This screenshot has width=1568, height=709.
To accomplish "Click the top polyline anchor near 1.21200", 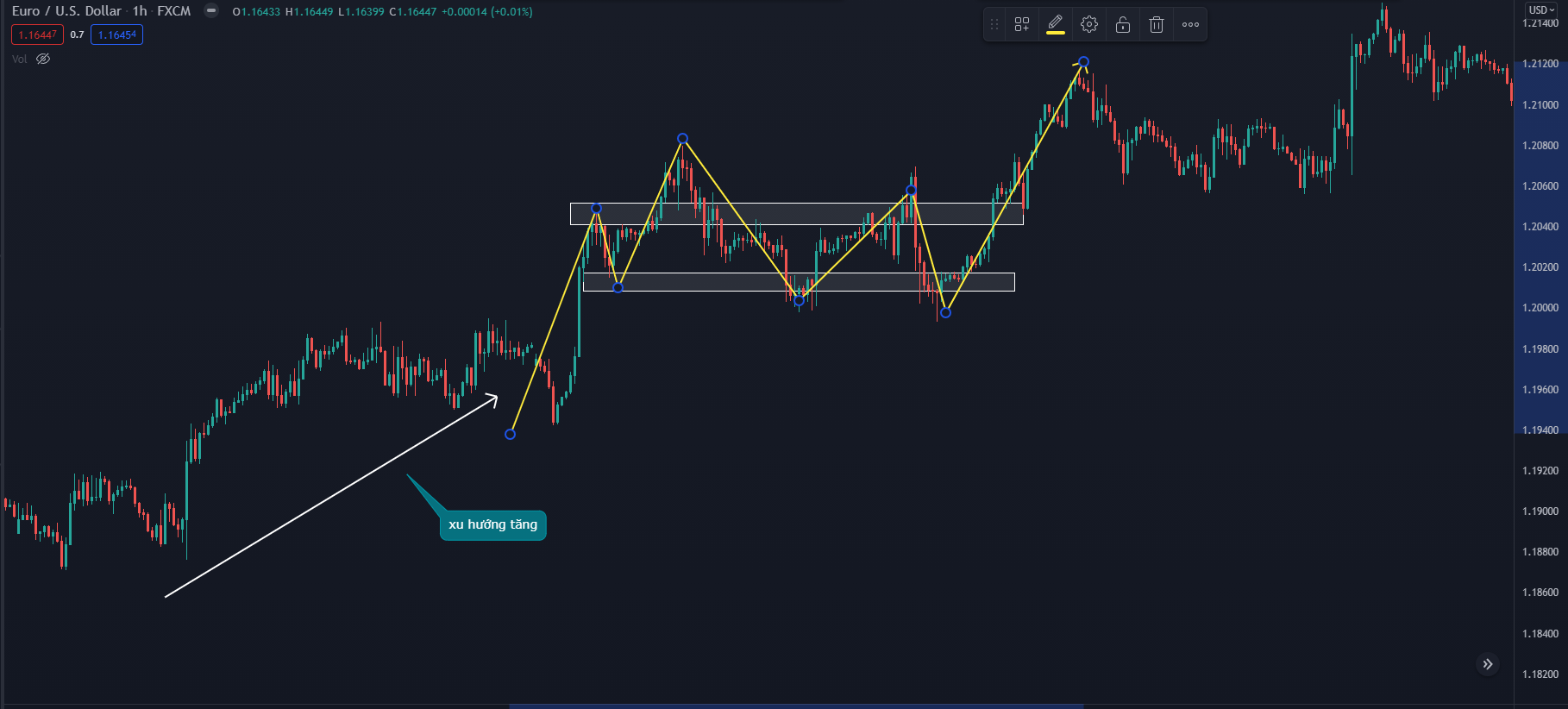I will [x=1083, y=62].
